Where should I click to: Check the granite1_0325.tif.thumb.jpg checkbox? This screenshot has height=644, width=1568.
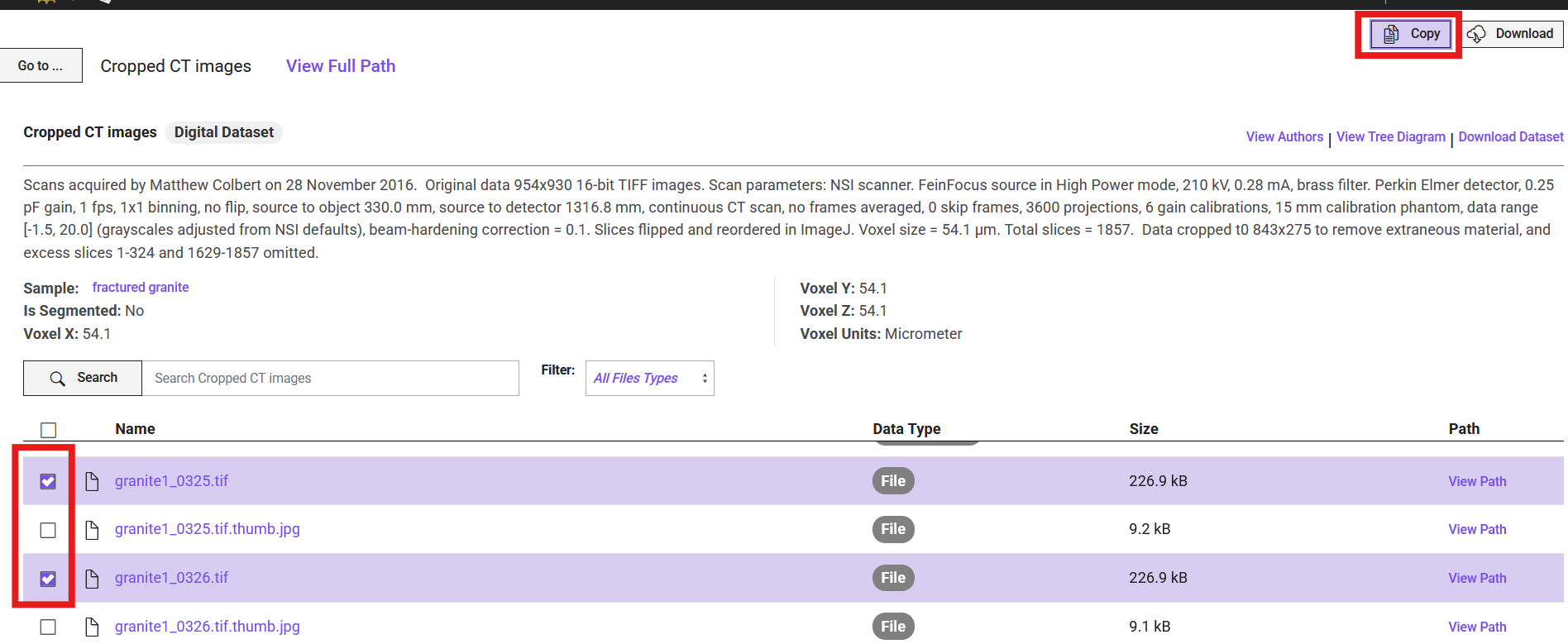click(48, 530)
